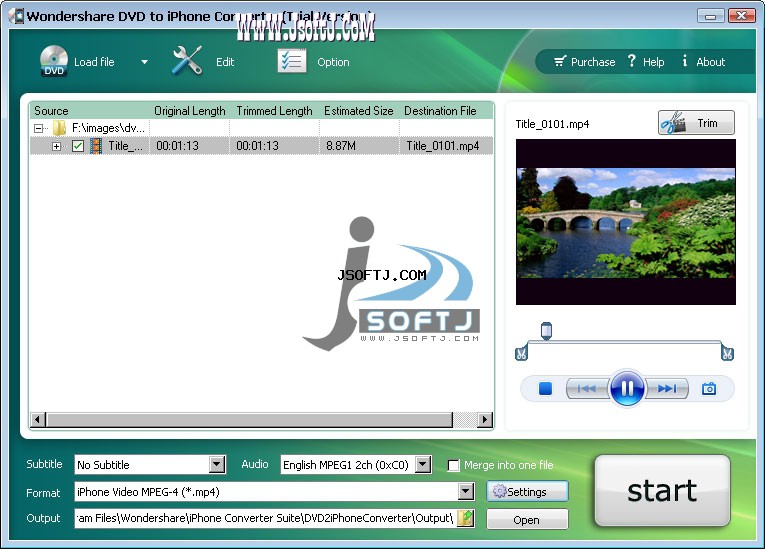Open the Audio track dropdown
765x549 pixels.
(423, 464)
